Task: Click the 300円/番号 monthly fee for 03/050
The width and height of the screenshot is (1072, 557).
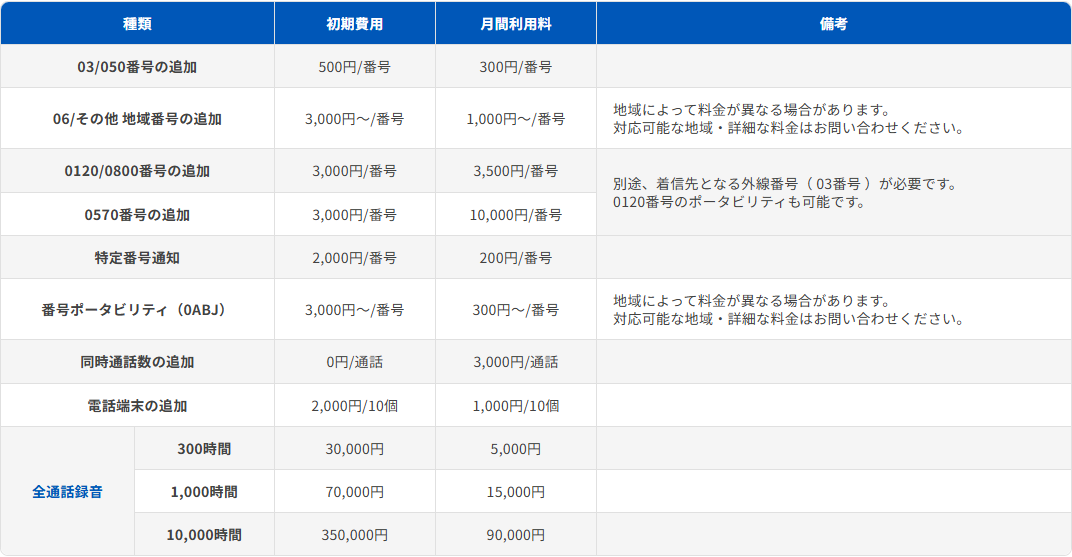Action: [515, 67]
